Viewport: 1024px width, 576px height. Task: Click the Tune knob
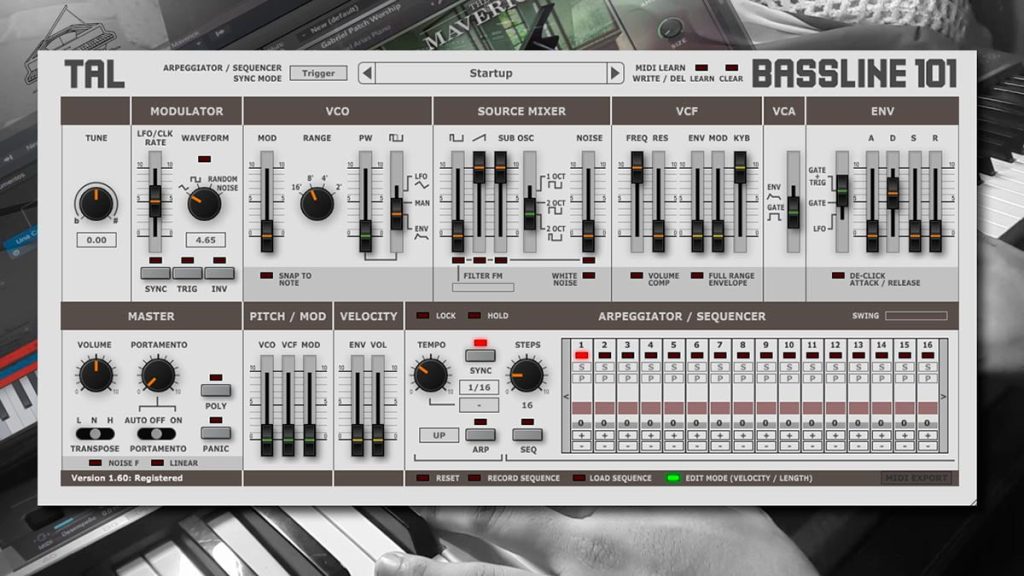point(96,203)
